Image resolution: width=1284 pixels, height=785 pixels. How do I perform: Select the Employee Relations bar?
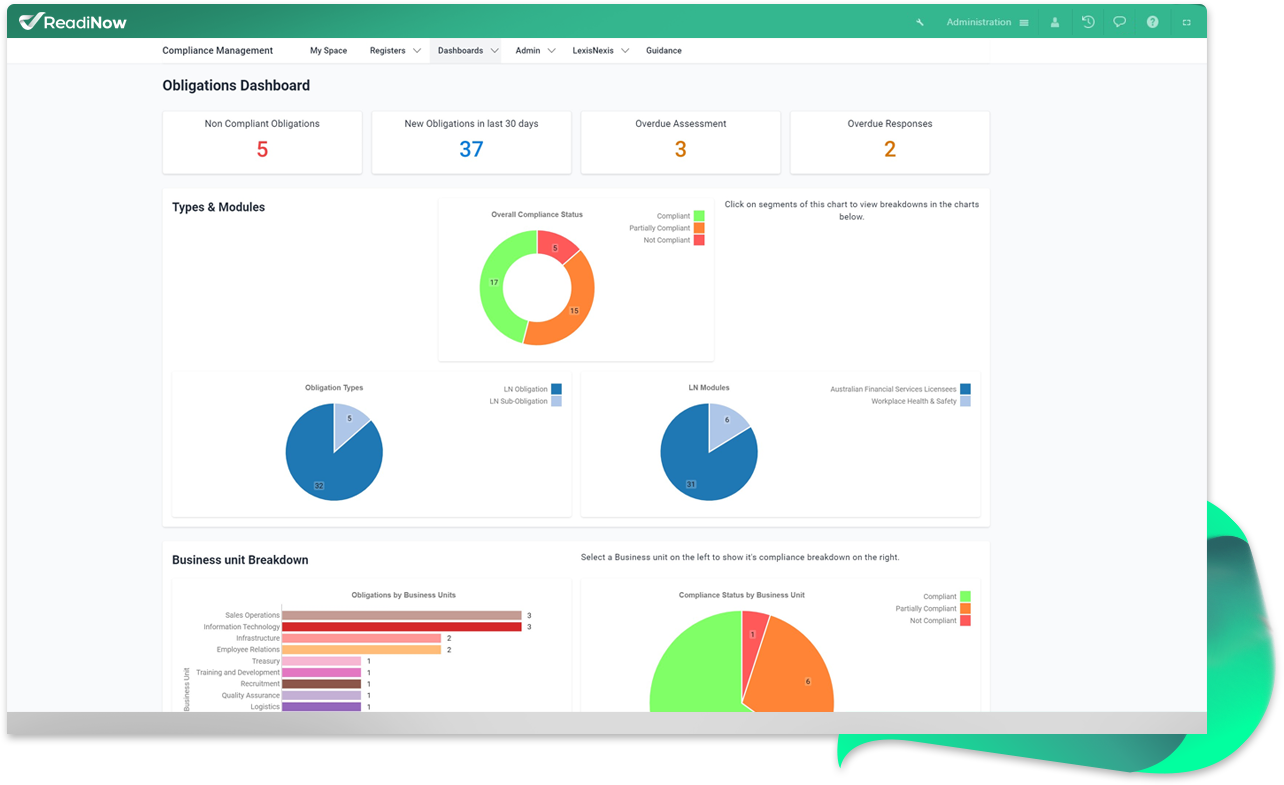pos(361,650)
